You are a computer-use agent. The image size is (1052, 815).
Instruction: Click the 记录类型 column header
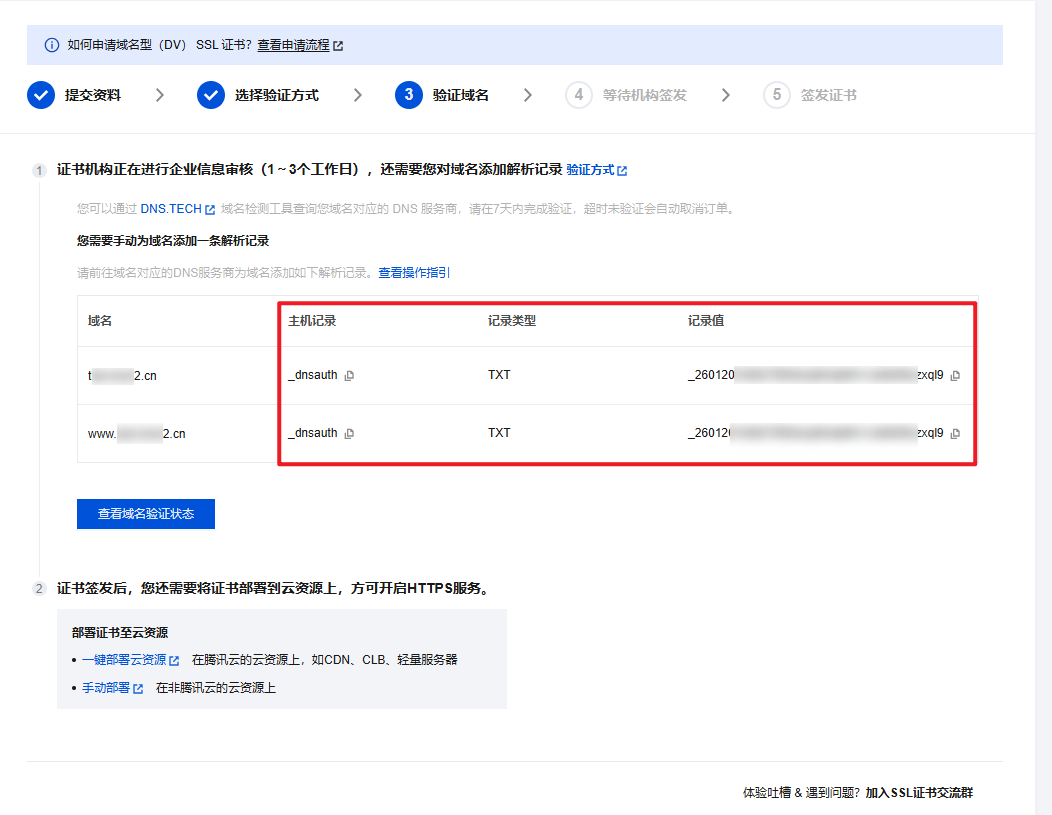(512, 321)
